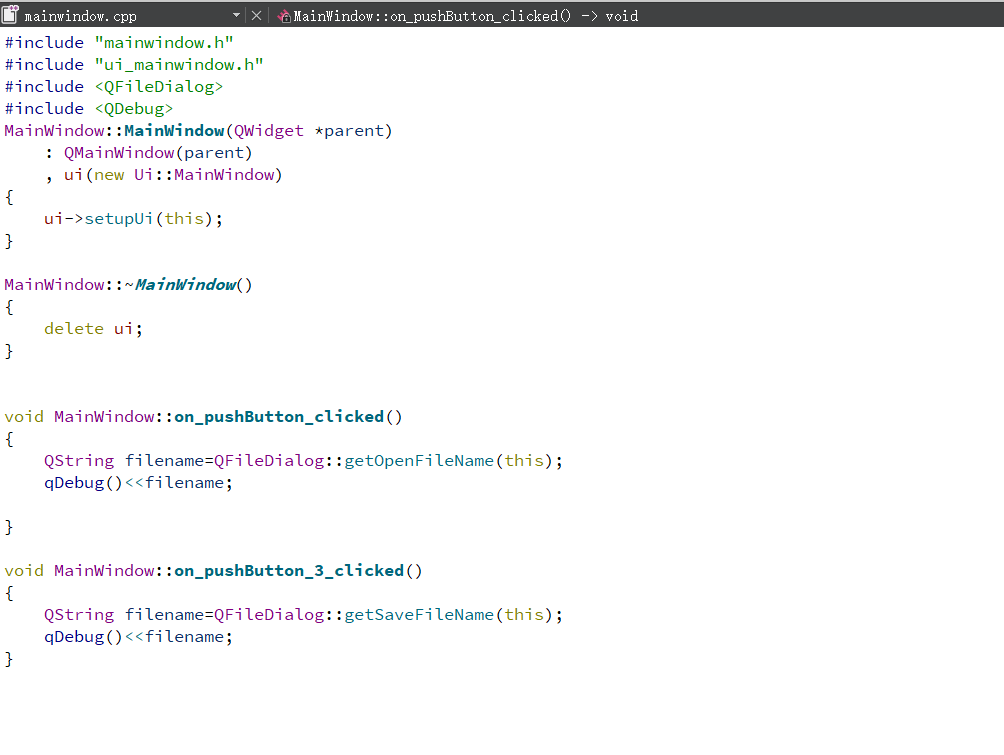
Task: Click the QWidget type in constructor parameters
Action: [x=268, y=131]
